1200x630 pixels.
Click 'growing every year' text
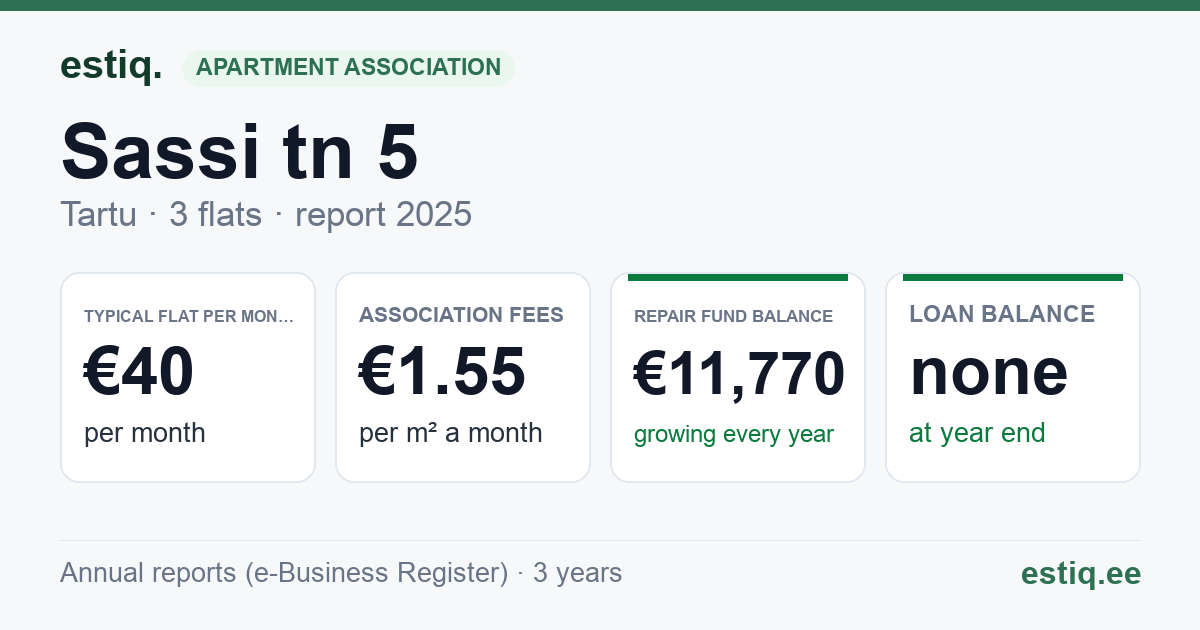(734, 435)
